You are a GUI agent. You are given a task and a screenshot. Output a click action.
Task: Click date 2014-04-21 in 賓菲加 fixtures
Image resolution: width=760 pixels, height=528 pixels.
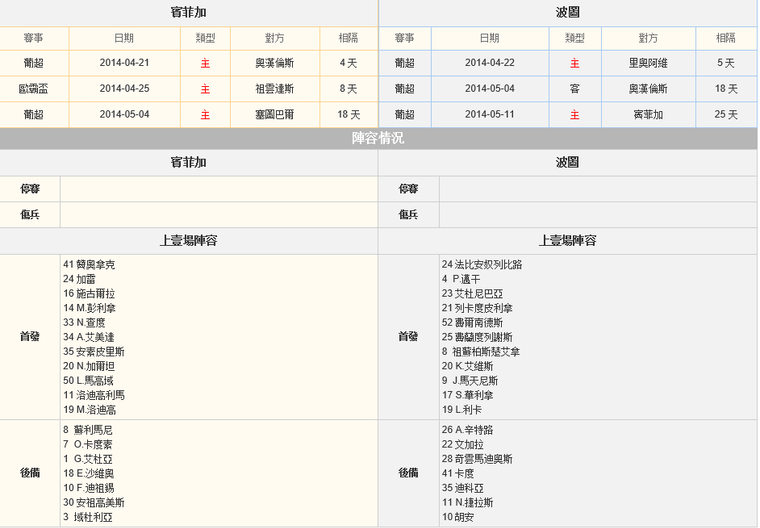[124, 63]
